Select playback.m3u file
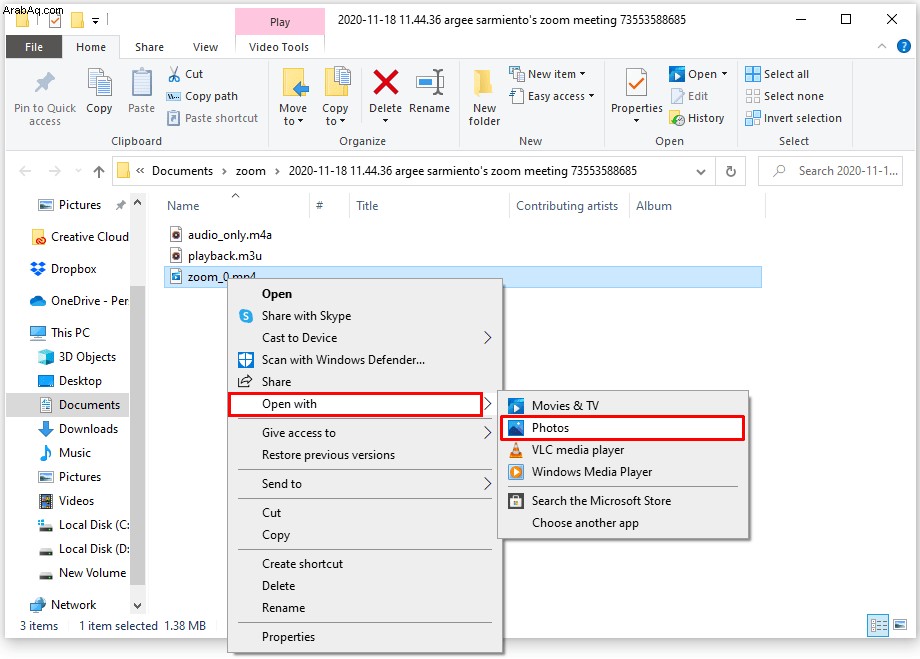 click(225, 256)
